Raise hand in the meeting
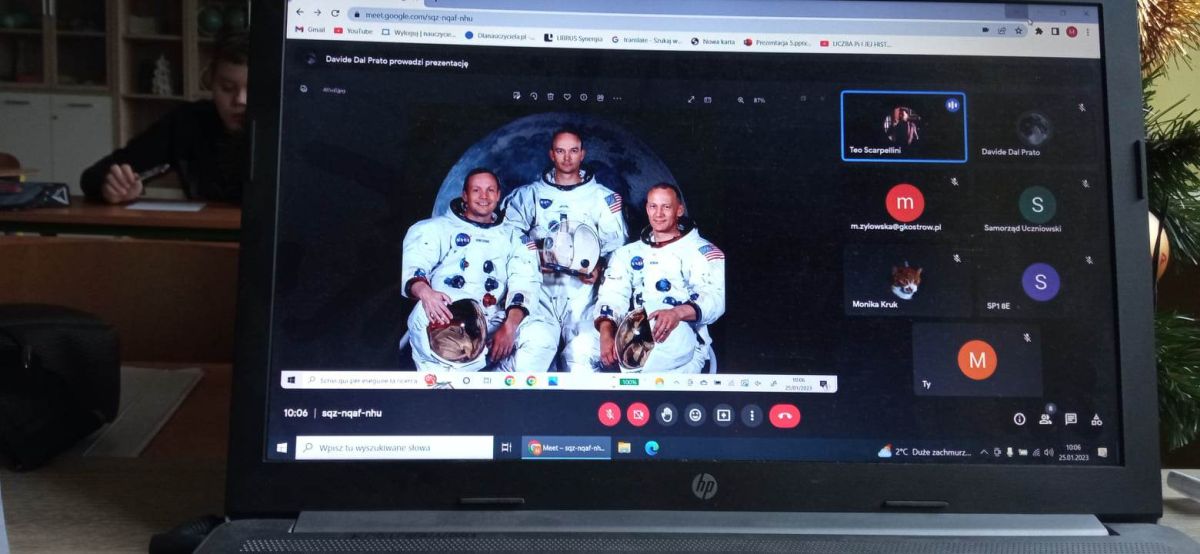This screenshot has height=554, width=1200. point(667,415)
